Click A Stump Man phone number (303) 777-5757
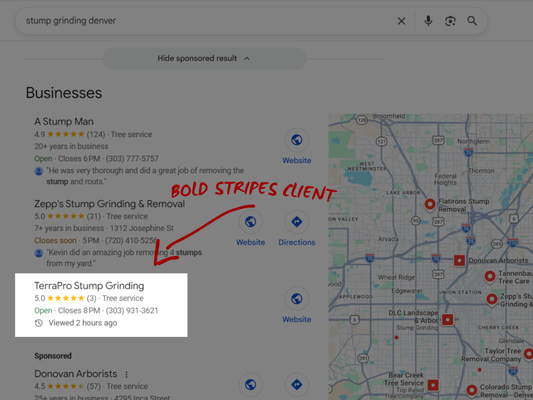The image size is (533, 400). coord(132,159)
